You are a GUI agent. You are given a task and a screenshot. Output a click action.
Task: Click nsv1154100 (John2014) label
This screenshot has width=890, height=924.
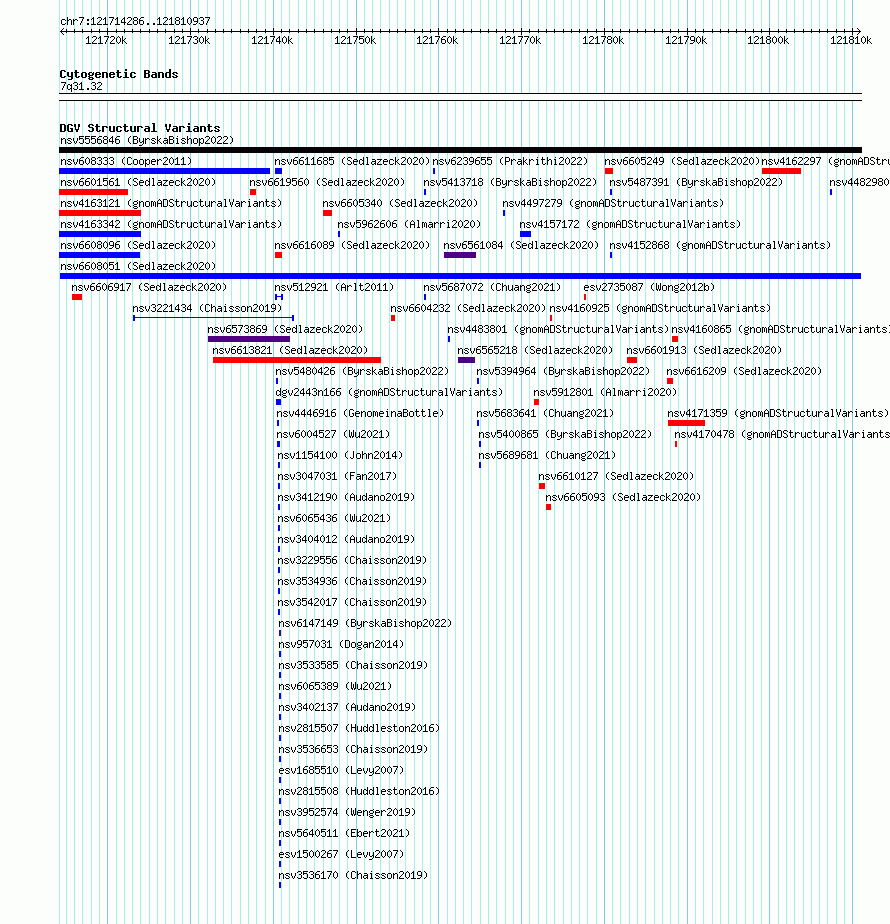(x=340, y=456)
